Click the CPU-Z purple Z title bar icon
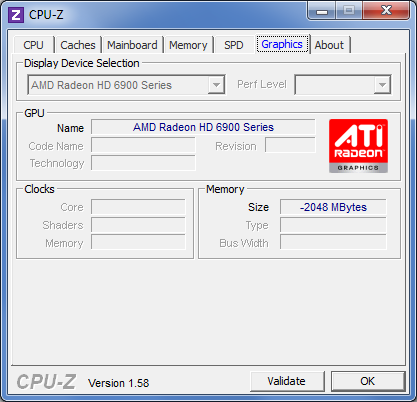 [x=15, y=15]
